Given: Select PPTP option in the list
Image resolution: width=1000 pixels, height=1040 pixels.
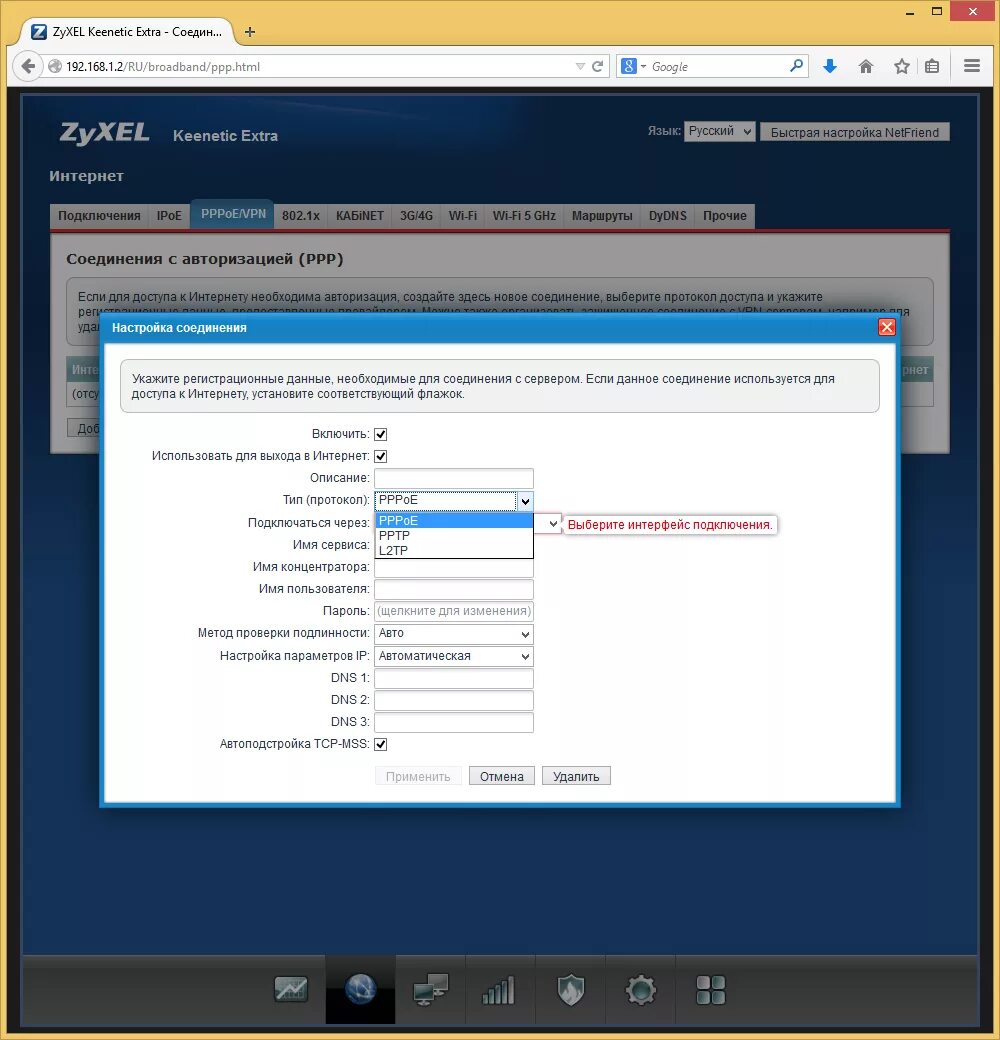Looking at the screenshot, I should (x=454, y=535).
